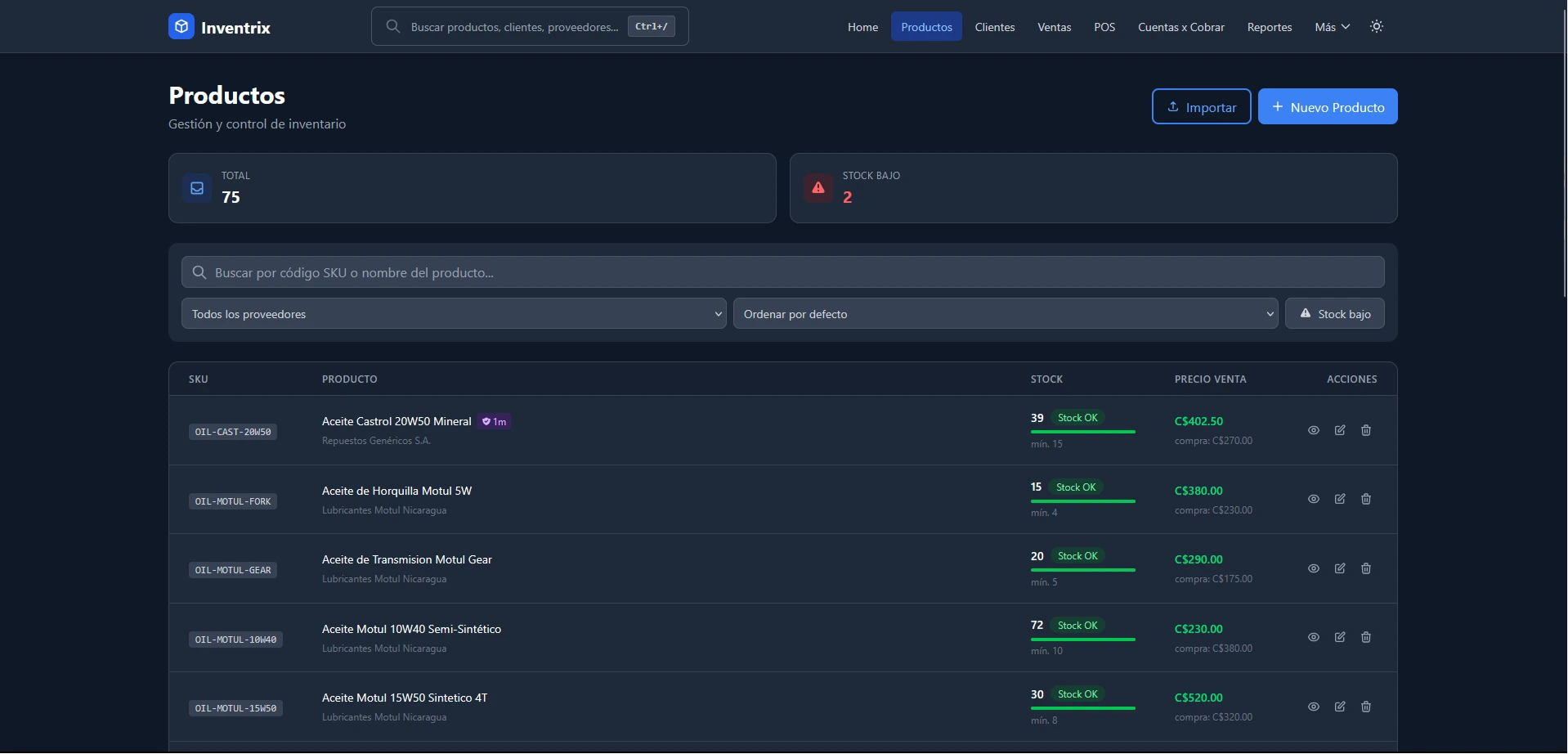
Task: Edit Aceite de Horquilla Motul 5W
Action: pyautogui.click(x=1340, y=499)
